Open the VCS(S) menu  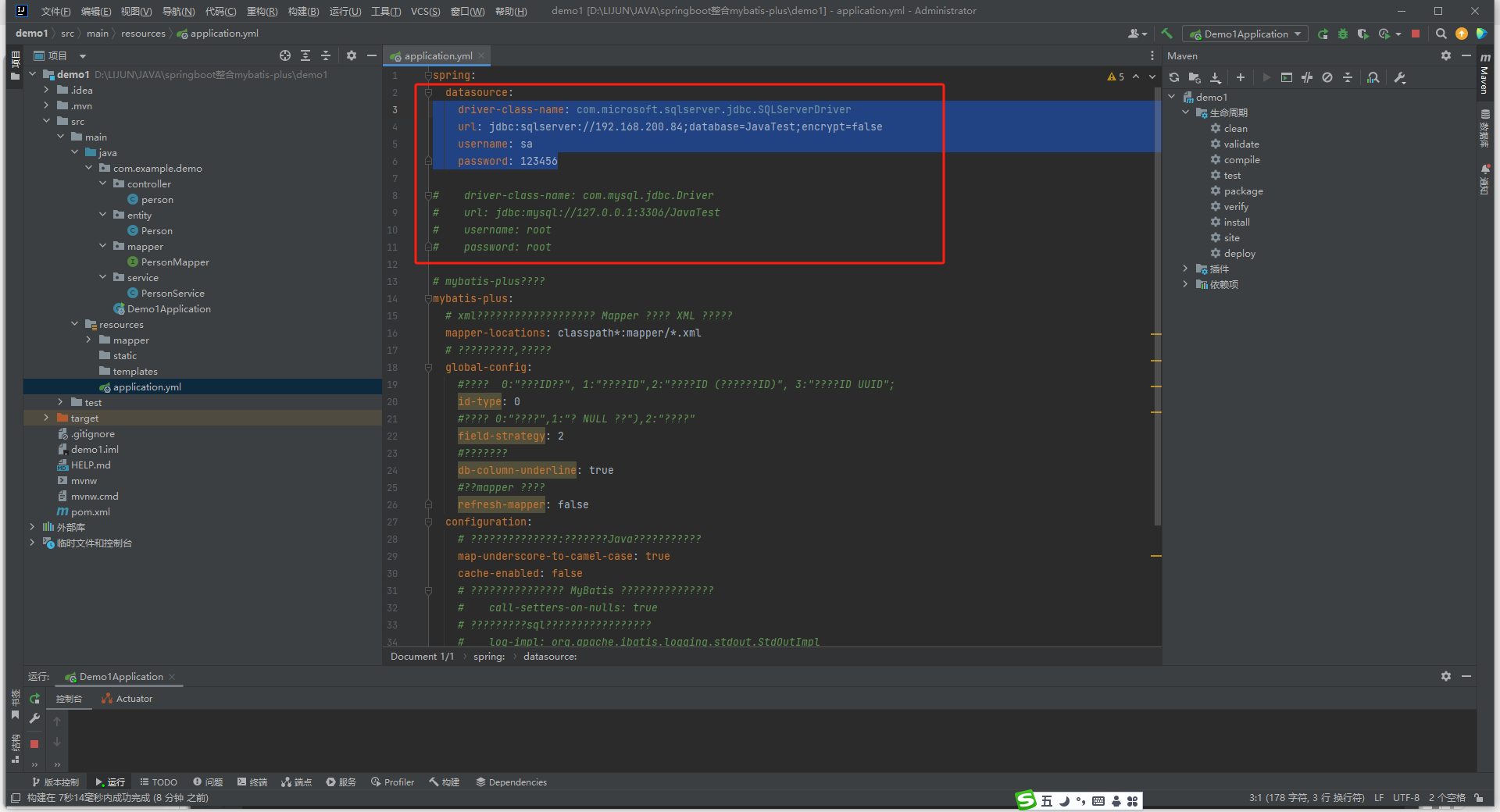point(425,11)
